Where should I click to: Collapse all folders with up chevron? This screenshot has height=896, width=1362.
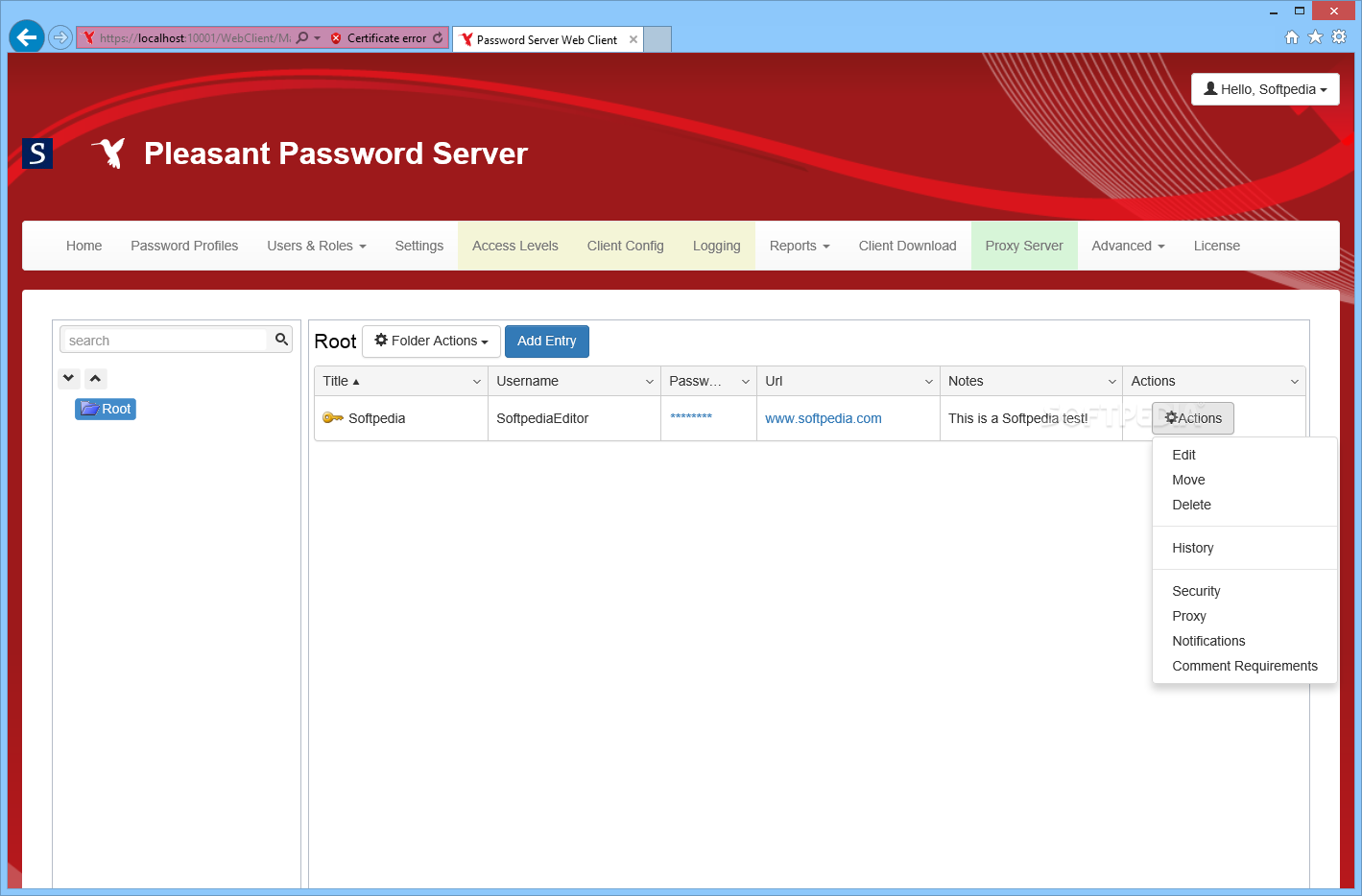point(96,378)
